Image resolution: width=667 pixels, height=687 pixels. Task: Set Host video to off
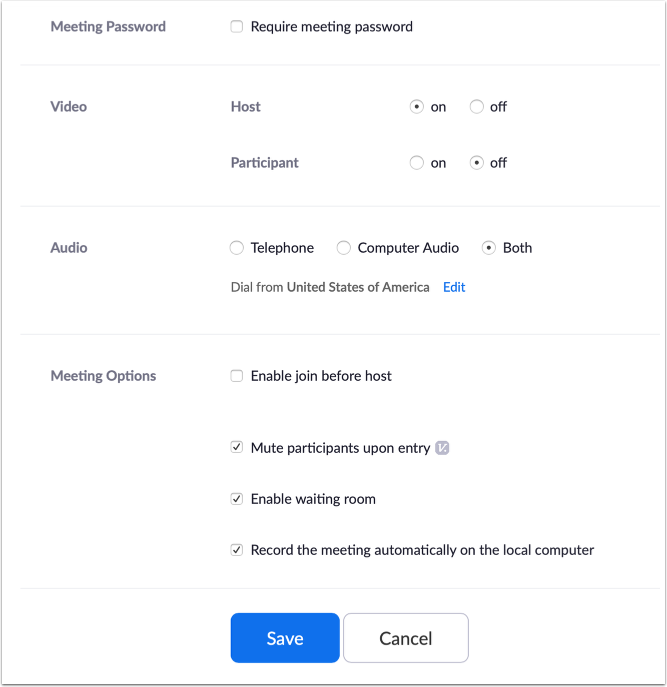(477, 107)
